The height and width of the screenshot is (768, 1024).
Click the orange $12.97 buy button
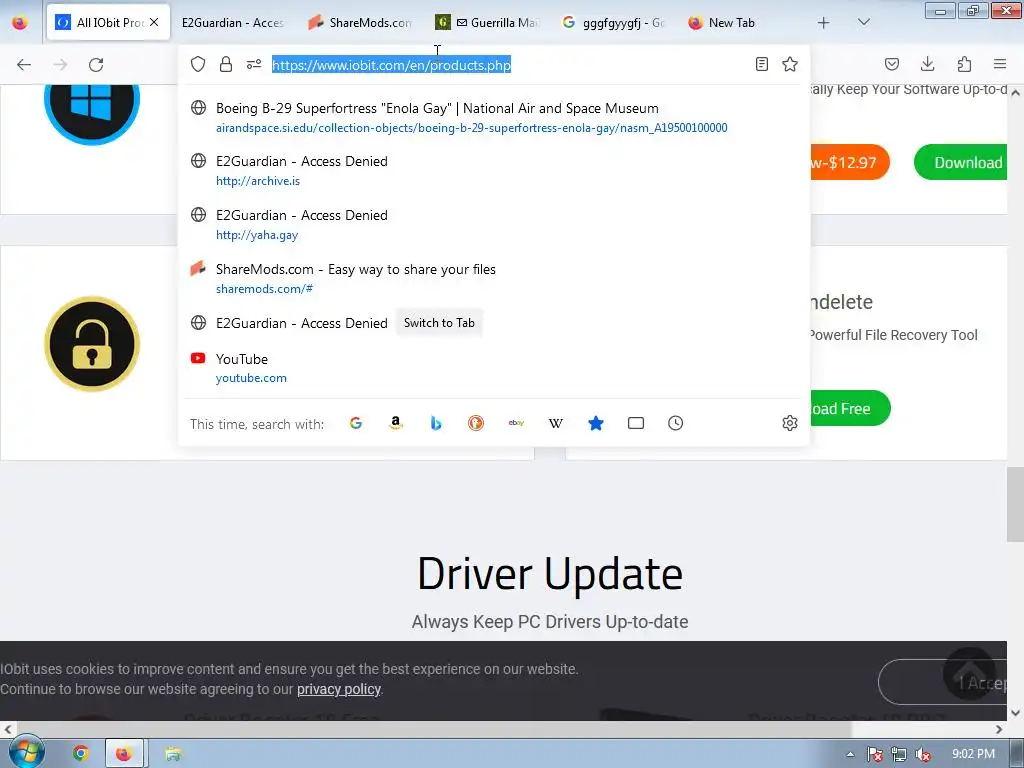click(x=850, y=163)
